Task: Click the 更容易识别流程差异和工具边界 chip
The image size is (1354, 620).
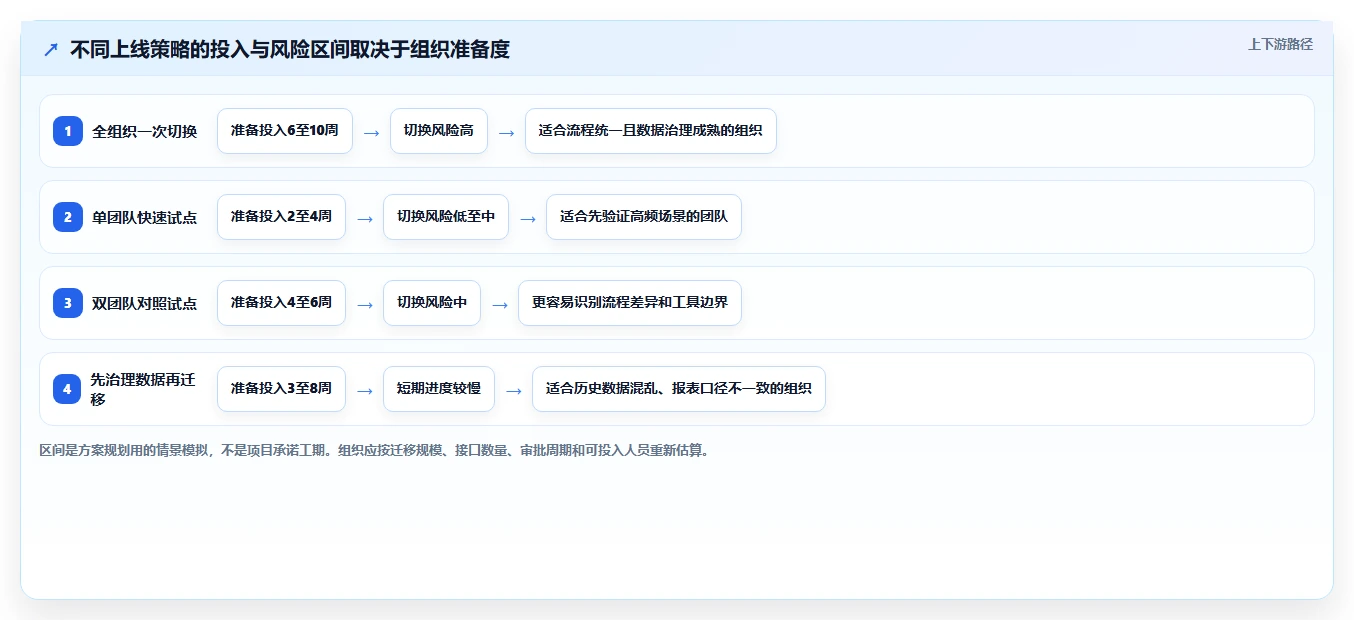Action: [x=630, y=303]
